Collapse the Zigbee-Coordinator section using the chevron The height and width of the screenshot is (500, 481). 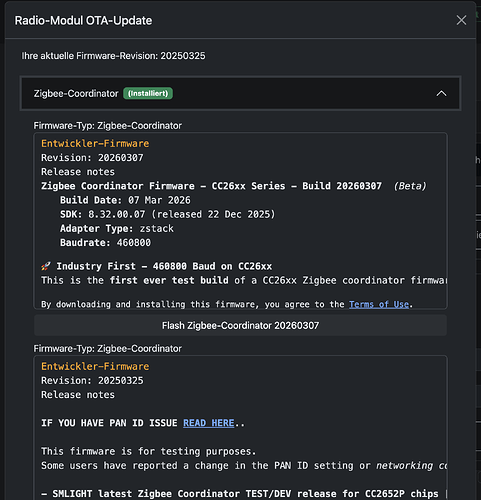[x=441, y=94]
